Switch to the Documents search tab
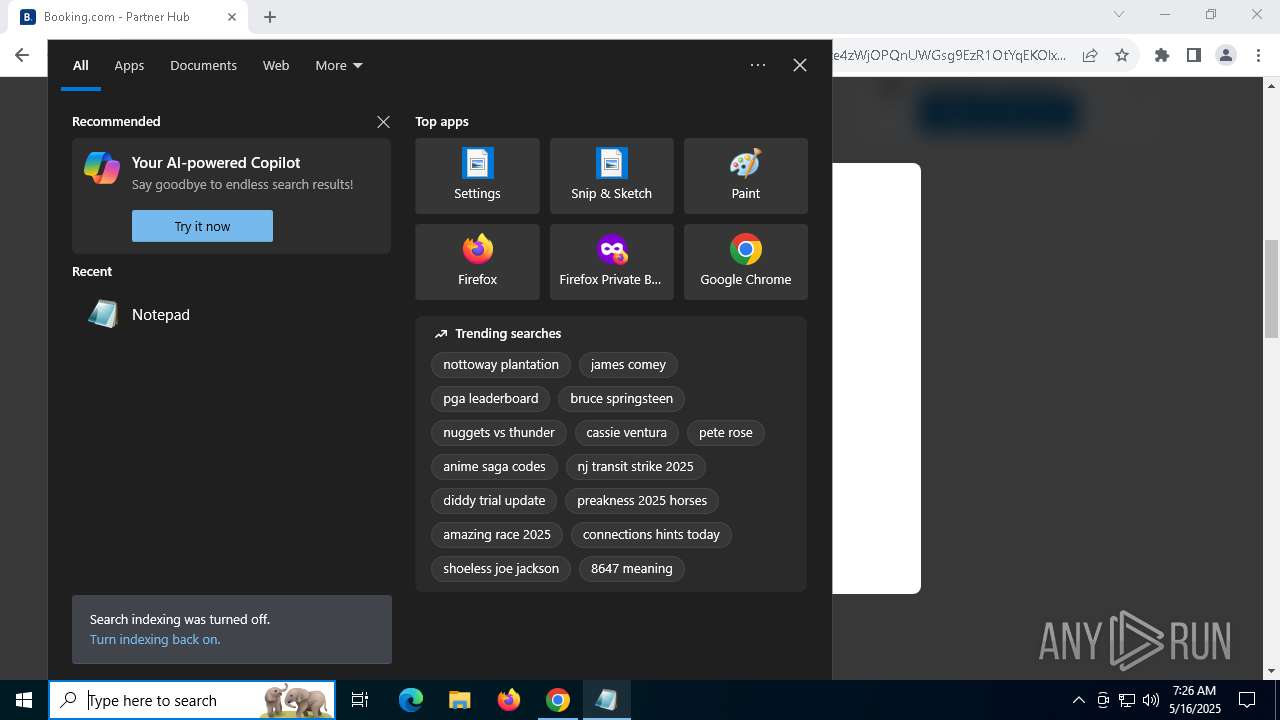 [203, 65]
